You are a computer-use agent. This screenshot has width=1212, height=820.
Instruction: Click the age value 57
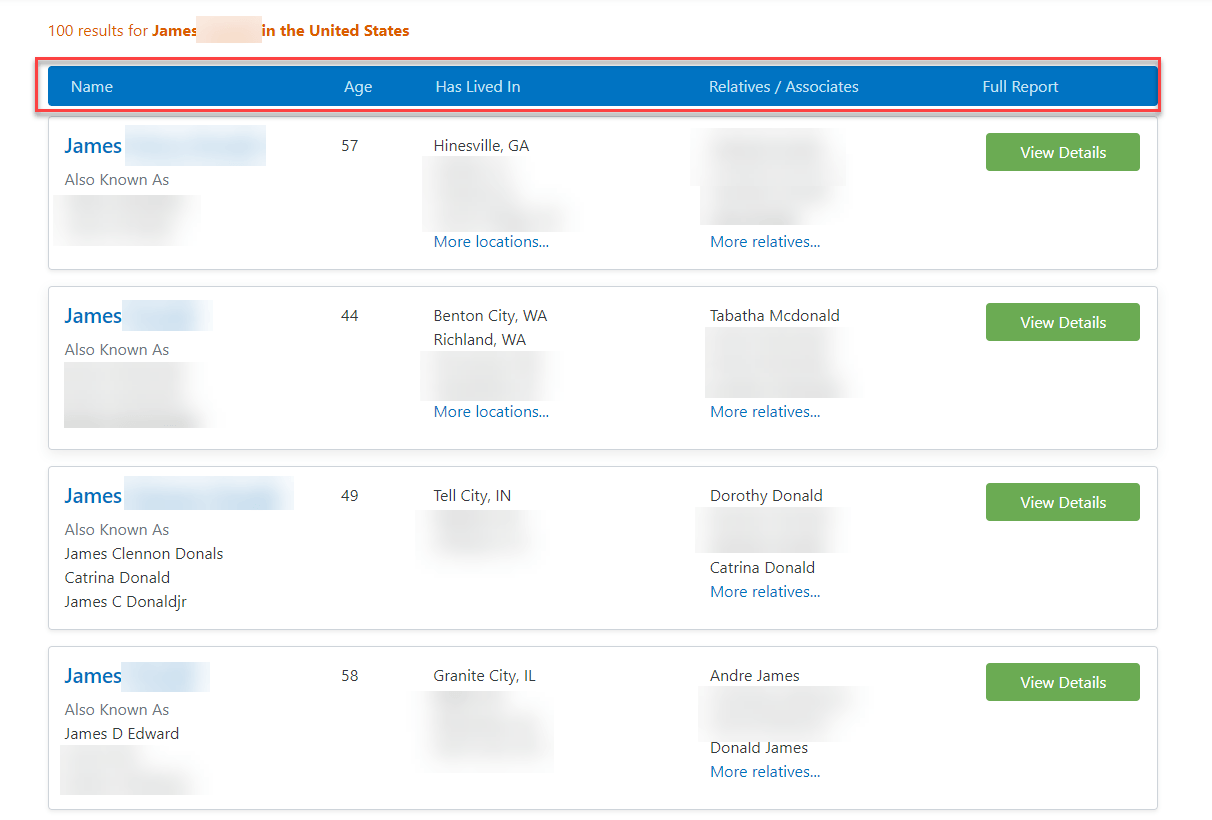(x=349, y=146)
